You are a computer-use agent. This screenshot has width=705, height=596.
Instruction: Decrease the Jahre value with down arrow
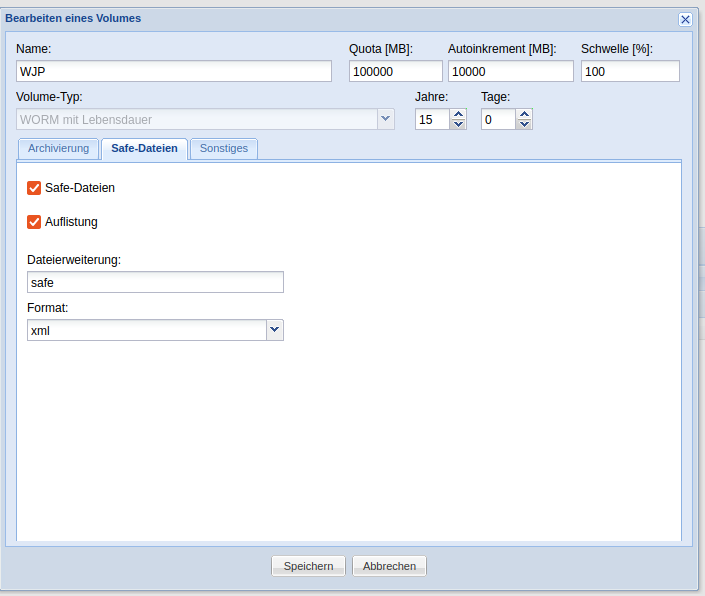click(458, 125)
